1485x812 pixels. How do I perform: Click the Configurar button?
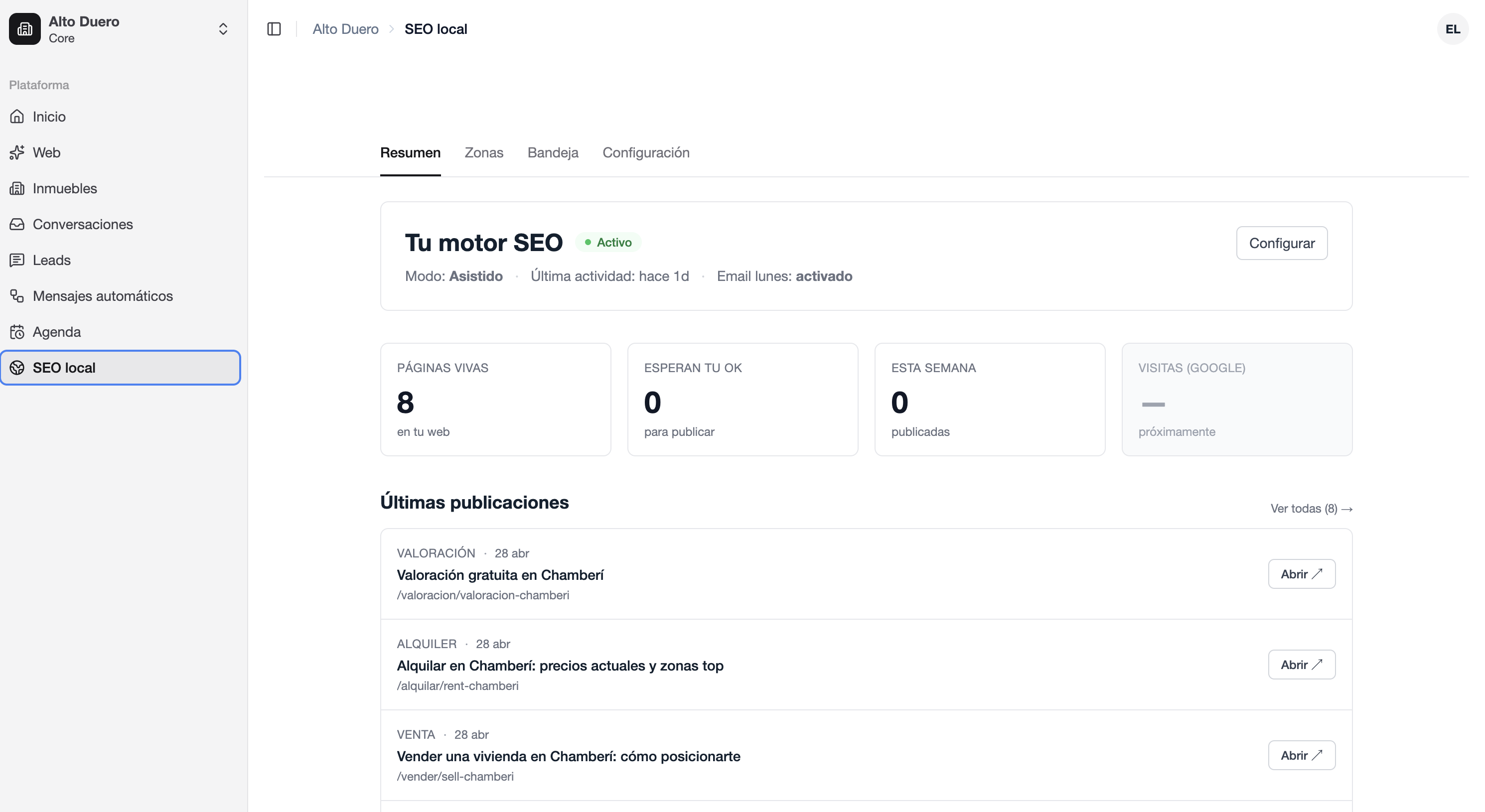[x=1282, y=243]
